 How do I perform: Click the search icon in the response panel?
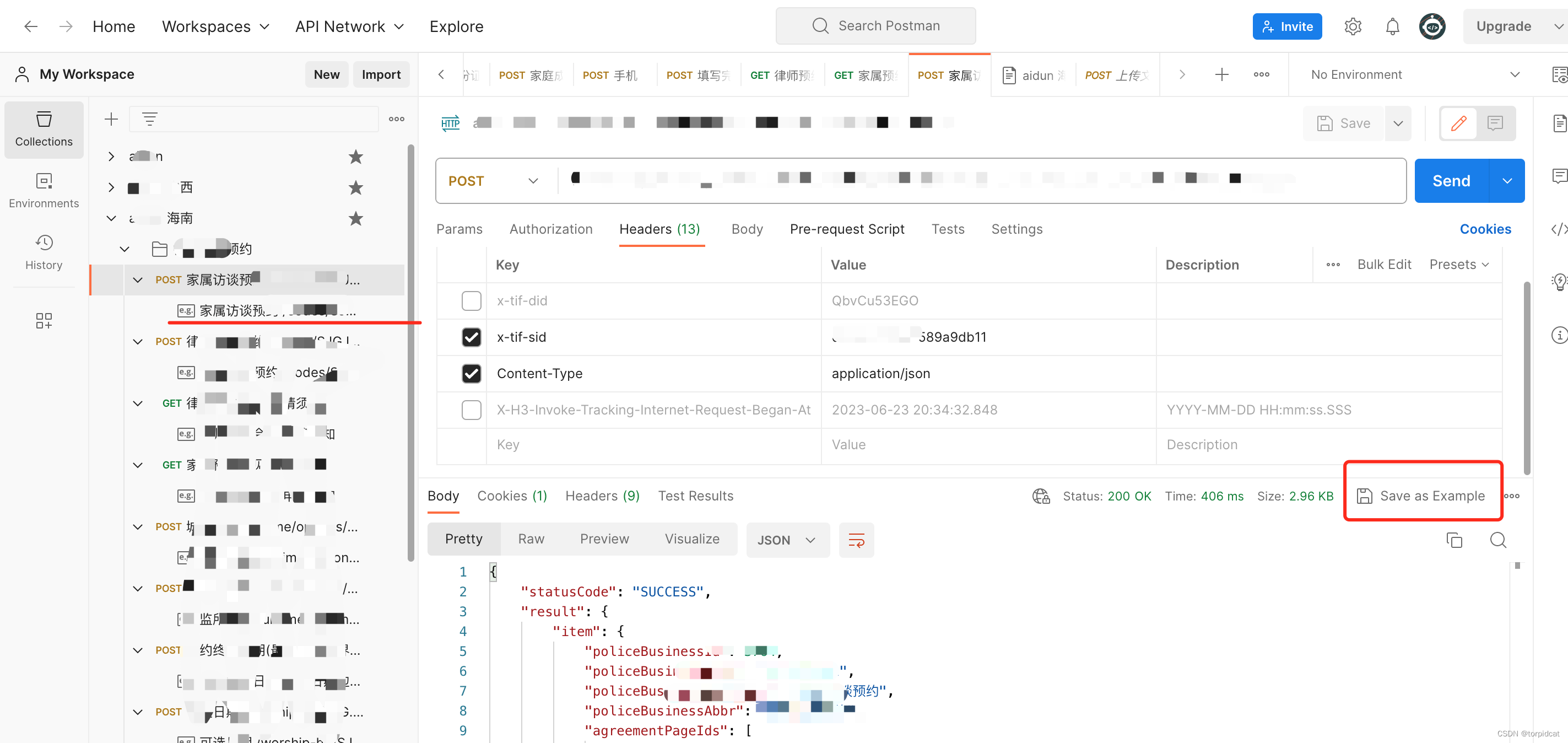pos(1497,540)
